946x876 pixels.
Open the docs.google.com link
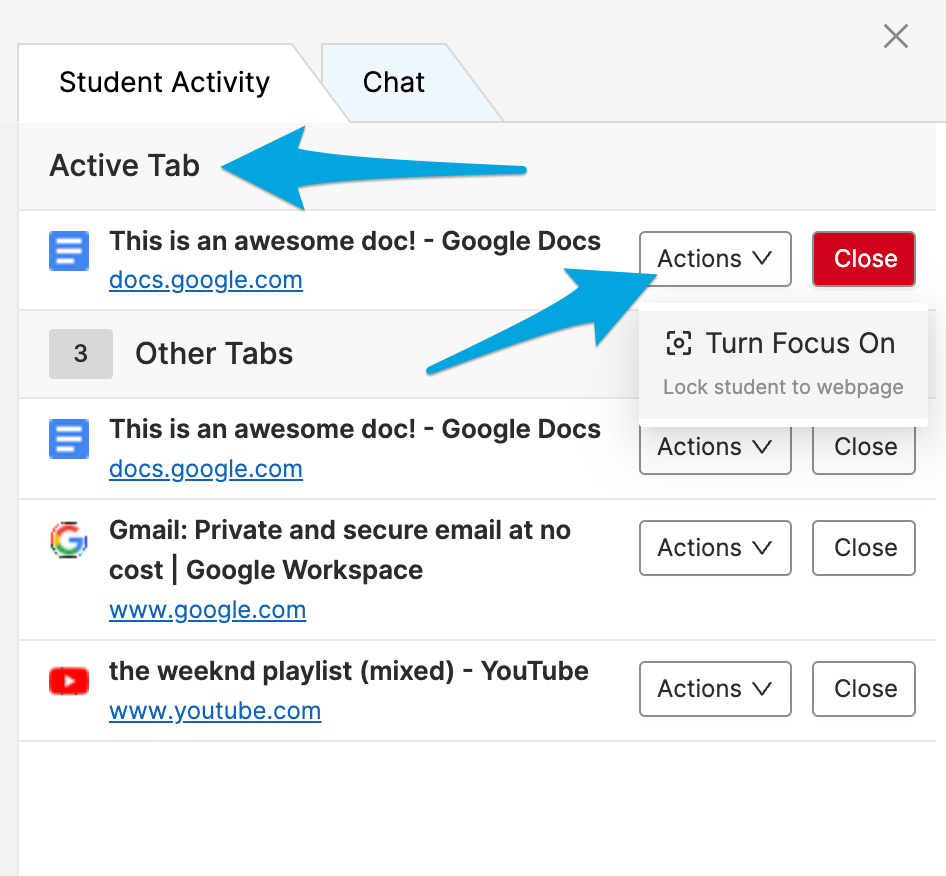pyautogui.click(x=206, y=280)
